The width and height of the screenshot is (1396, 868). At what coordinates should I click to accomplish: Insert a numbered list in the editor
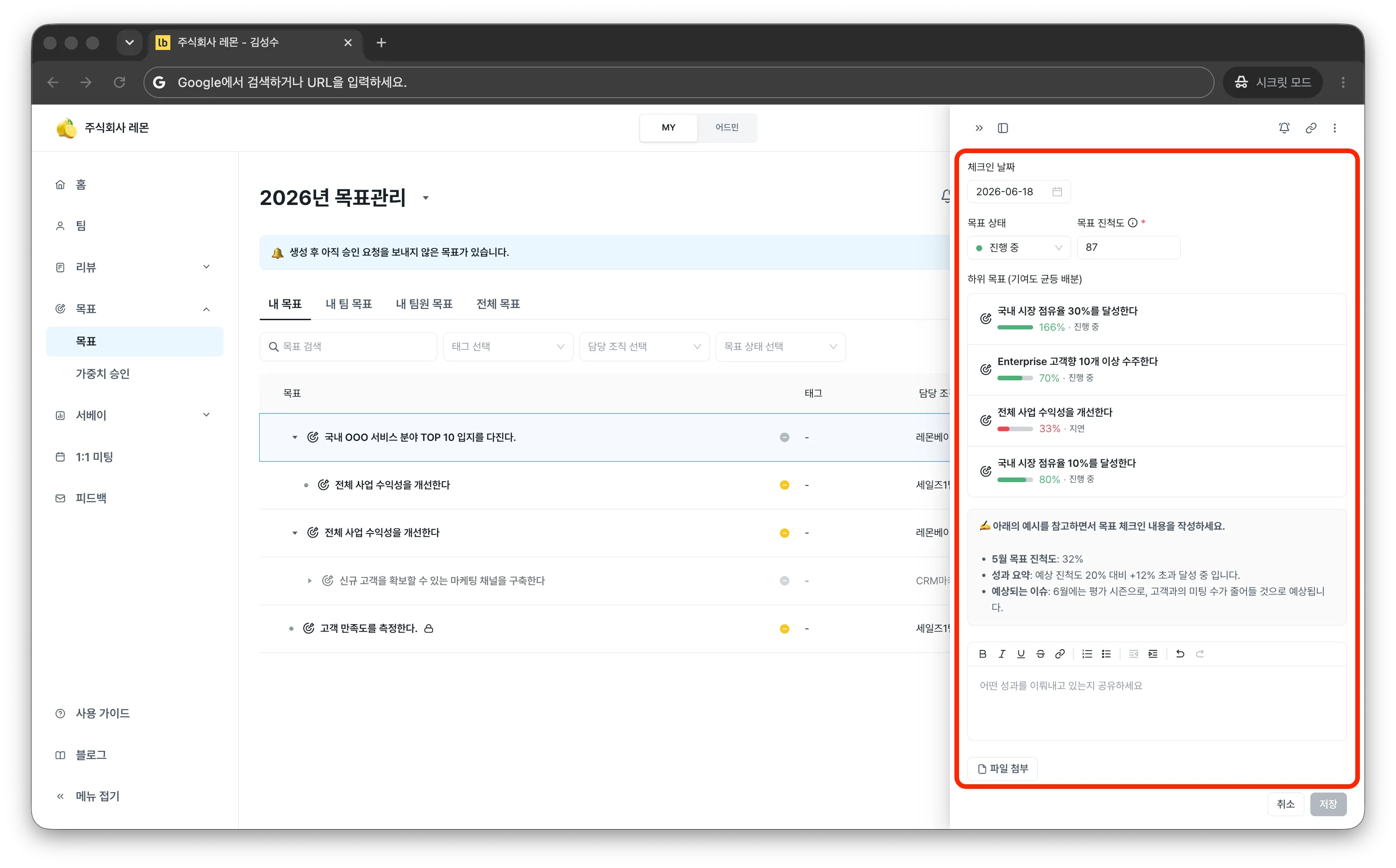point(1087,654)
